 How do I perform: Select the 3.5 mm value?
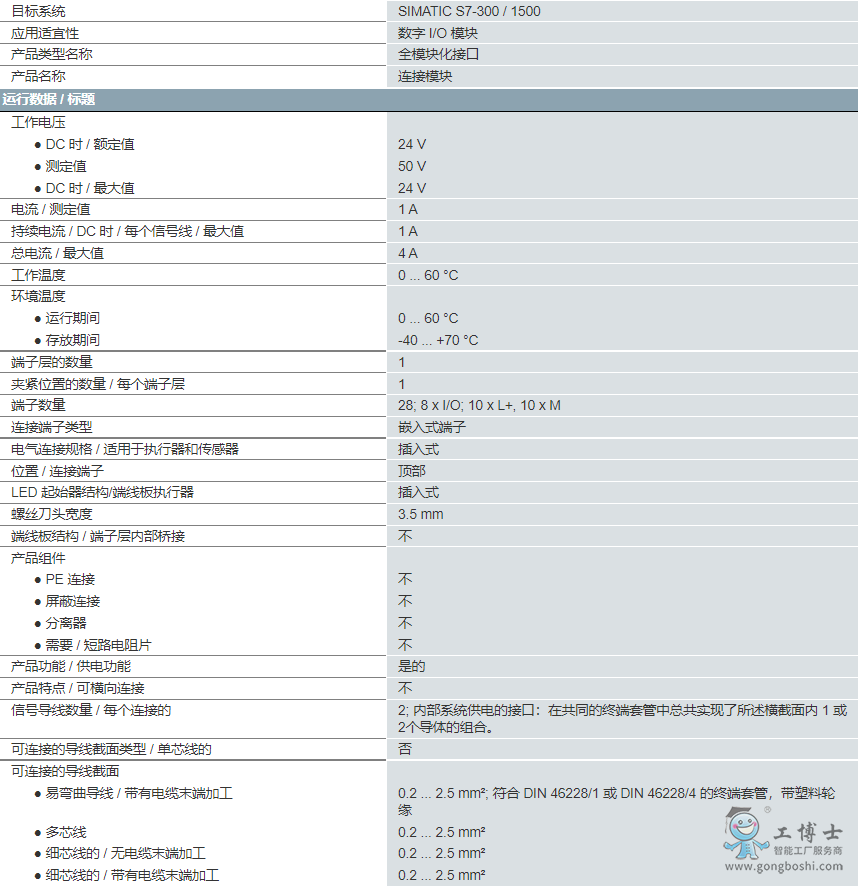coord(421,514)
